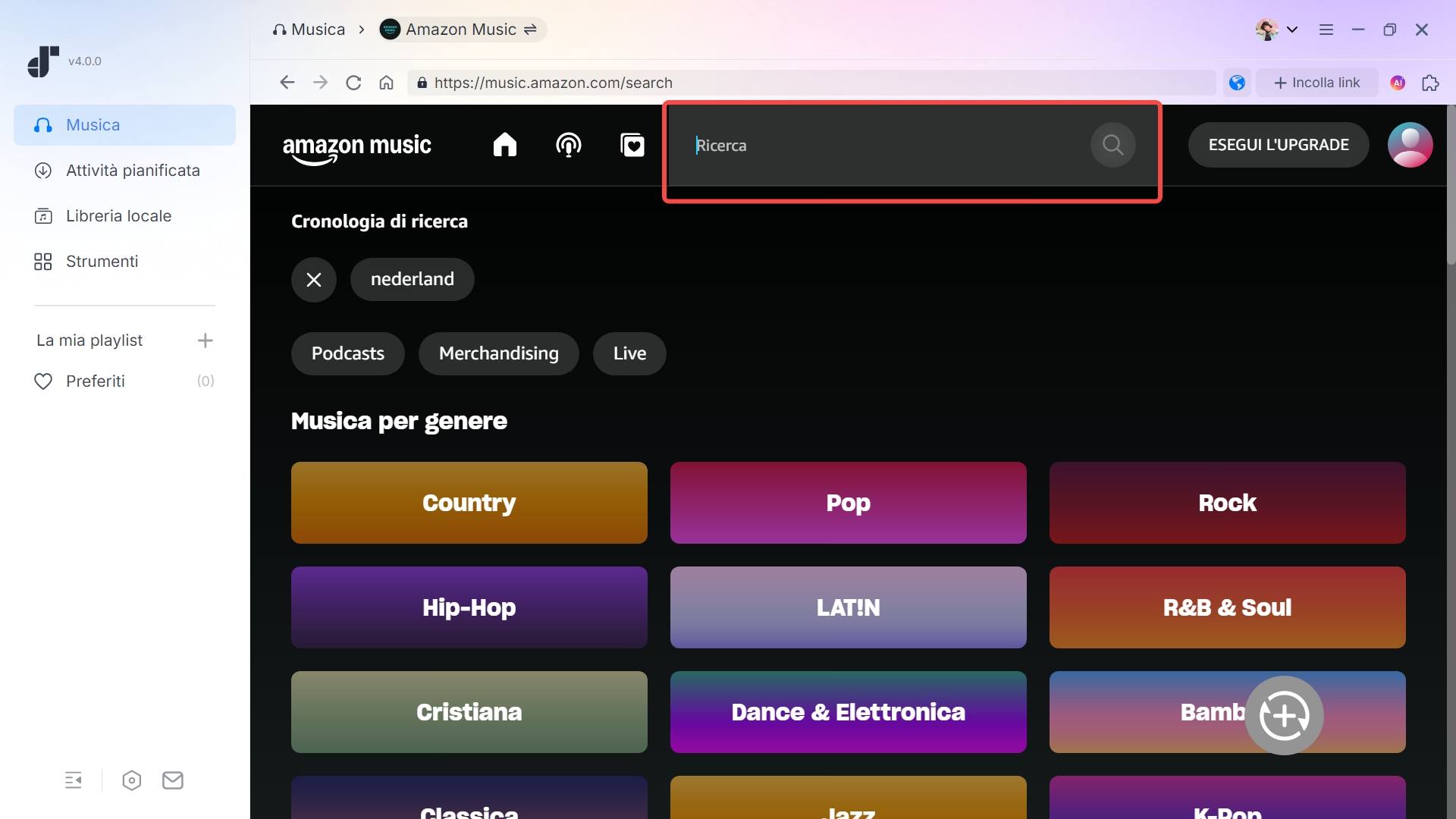Viewport: 1456px width, 819px height.
Task: Open the mail feedback icon at bottom left
Action: pyautogui.click(x=173, y=780)
